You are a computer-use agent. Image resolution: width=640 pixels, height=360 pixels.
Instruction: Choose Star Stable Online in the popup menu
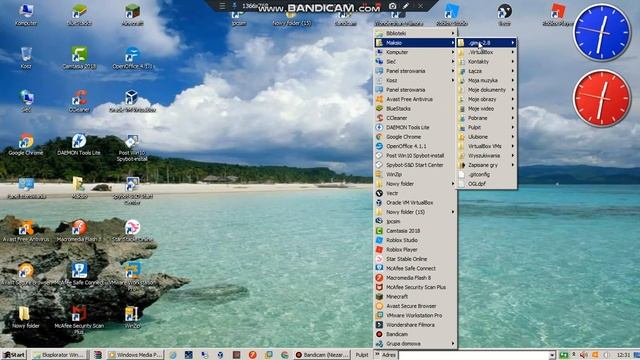415,259
